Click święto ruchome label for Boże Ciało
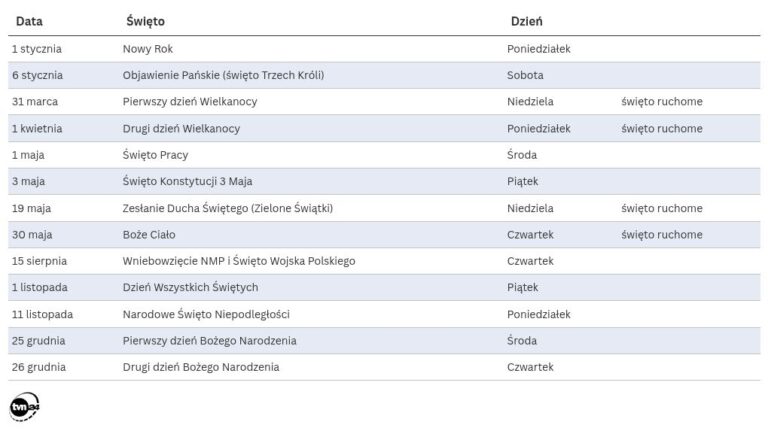Viewport: 768px width, 434px height. click(x=661, y=234)
